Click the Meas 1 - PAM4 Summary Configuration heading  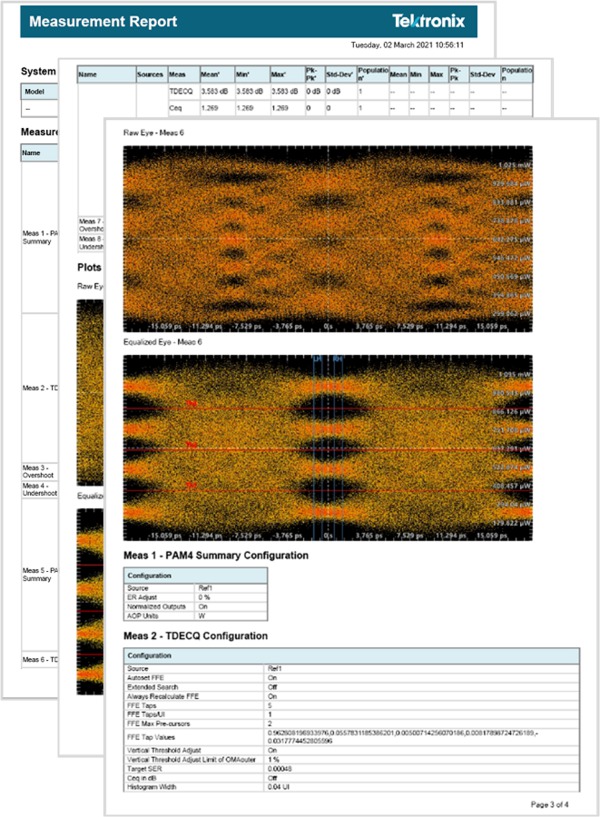(x=216, y=555)
